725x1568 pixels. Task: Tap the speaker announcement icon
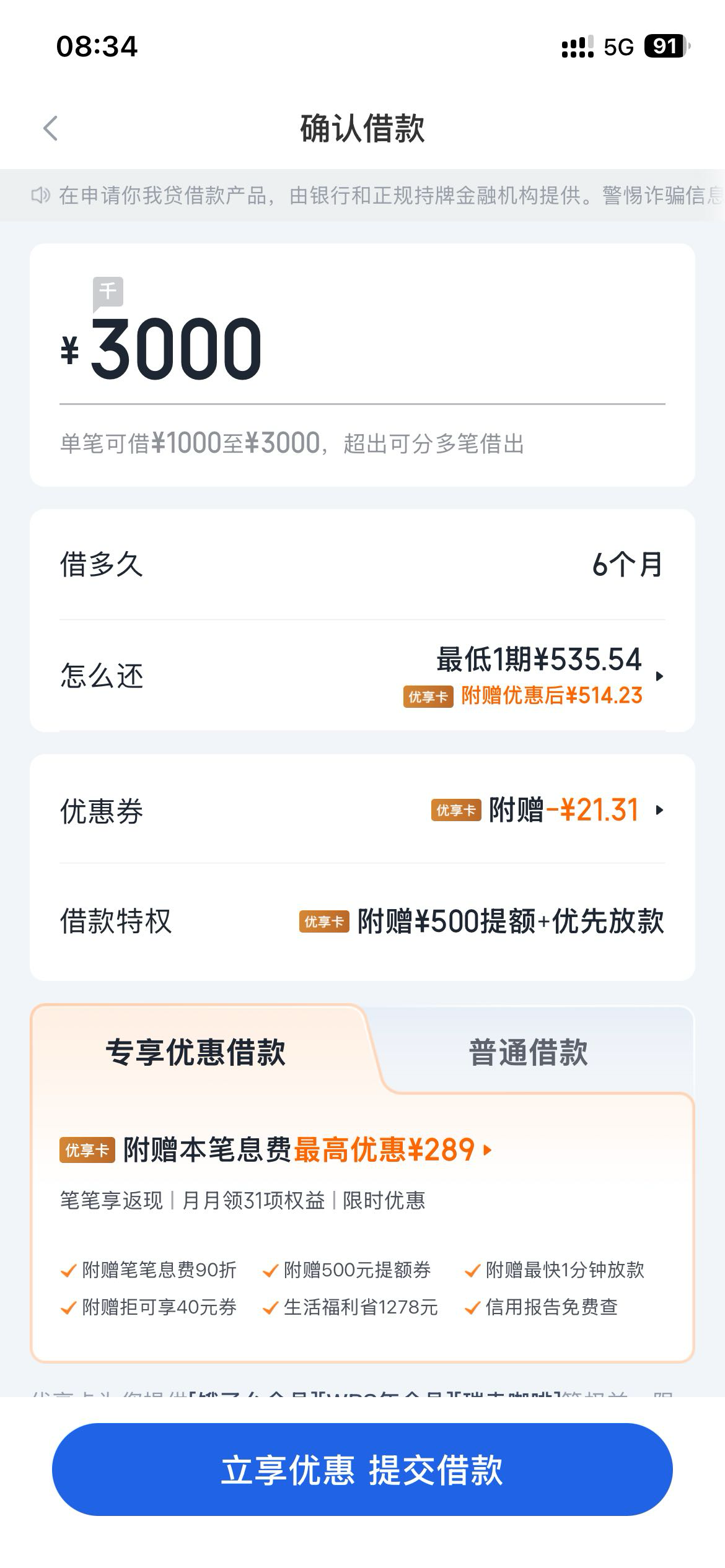40,196
